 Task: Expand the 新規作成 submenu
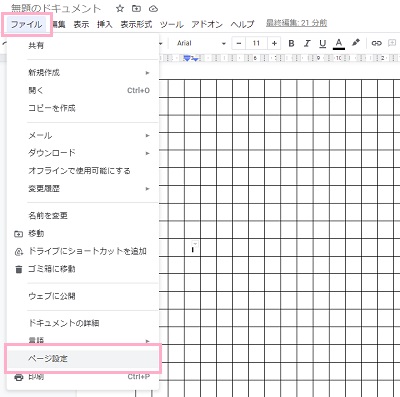(83, 72)
